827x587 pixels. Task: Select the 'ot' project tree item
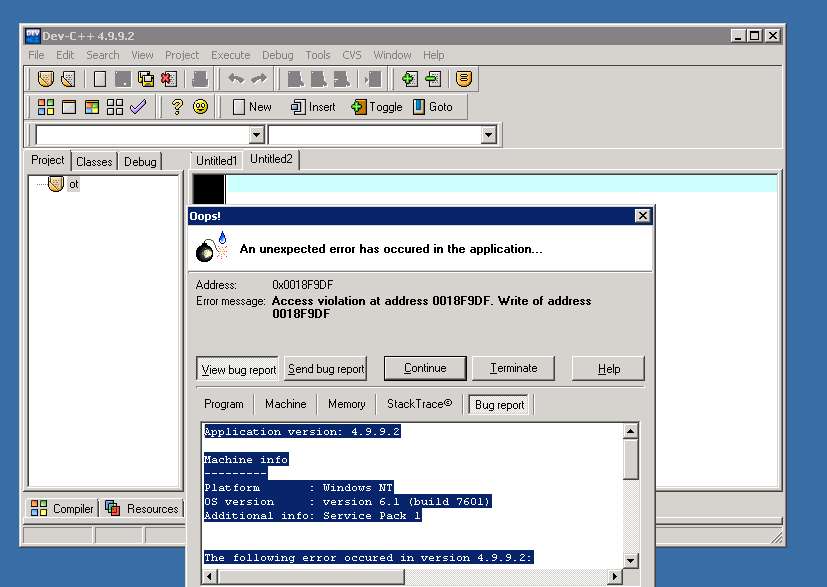(x=73, y=184)
